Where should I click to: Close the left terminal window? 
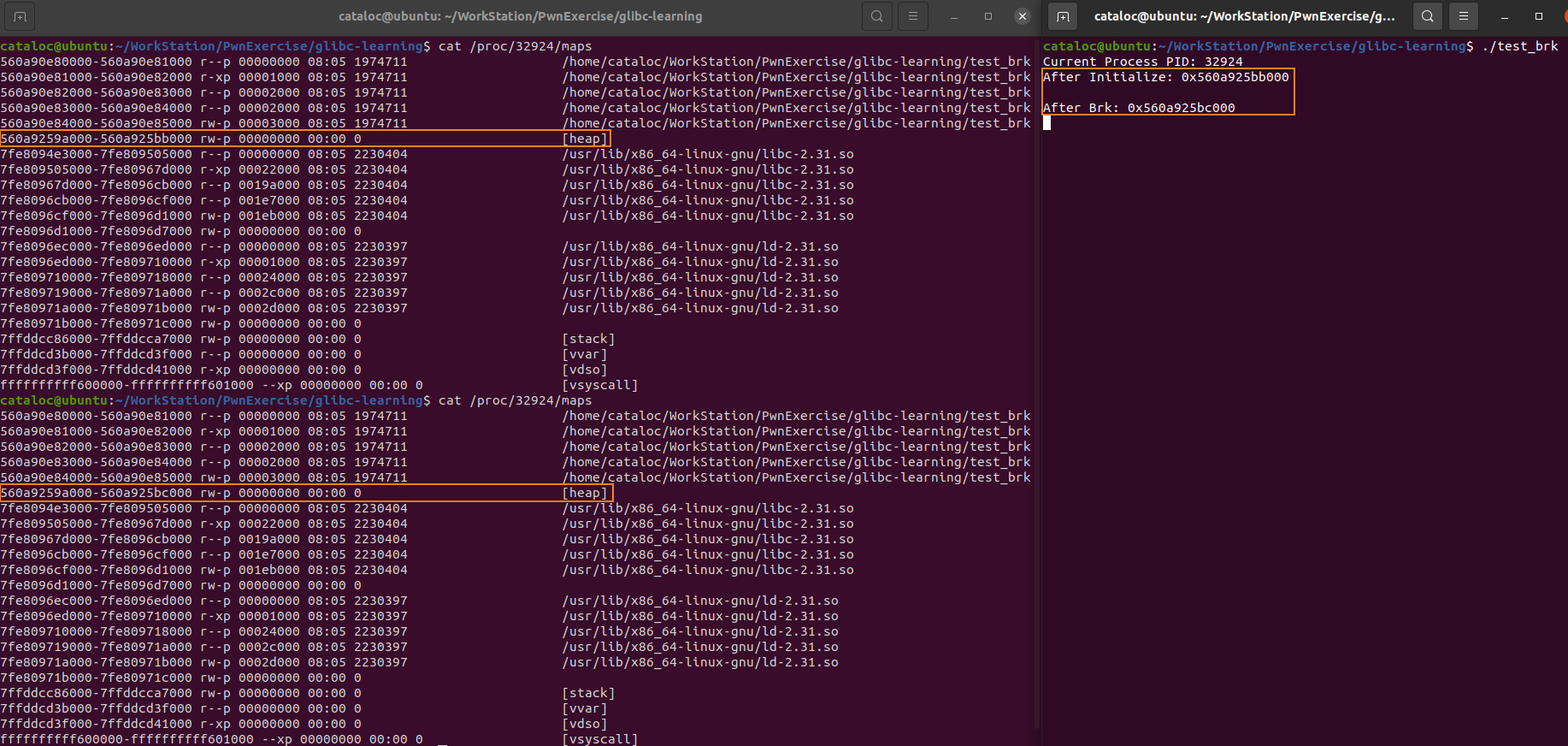[x=1023, y=16]
